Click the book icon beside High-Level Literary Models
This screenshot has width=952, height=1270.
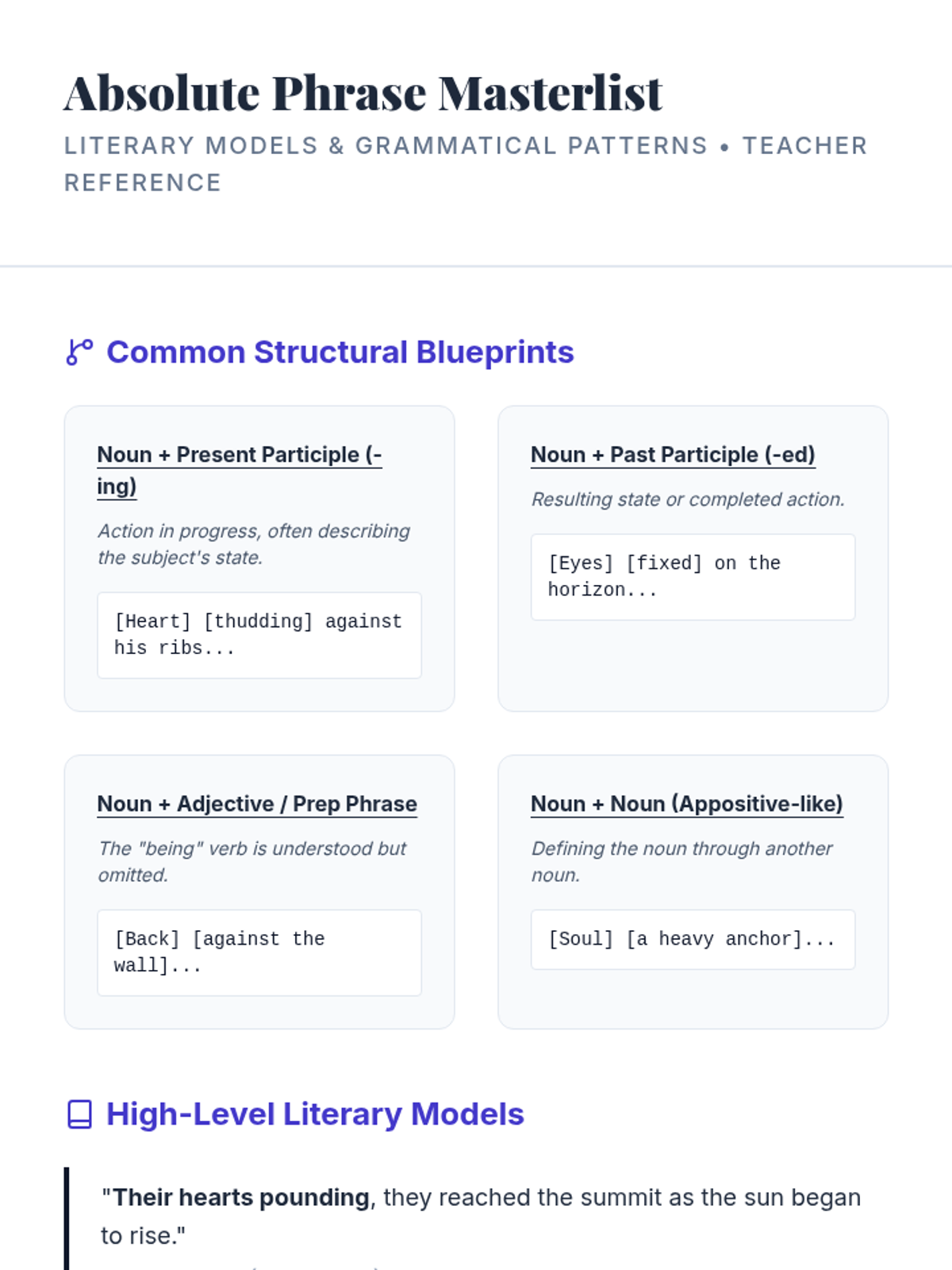coord(79,1114)
